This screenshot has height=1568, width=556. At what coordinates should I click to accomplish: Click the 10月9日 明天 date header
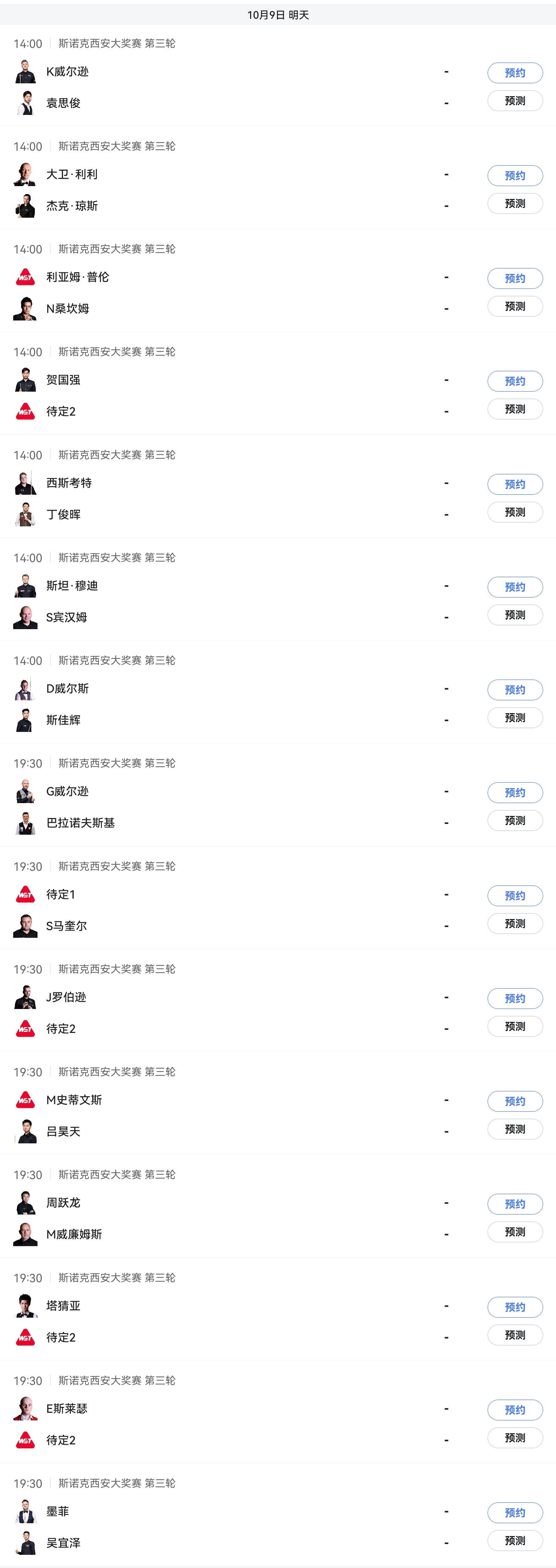tap(278, 15)
